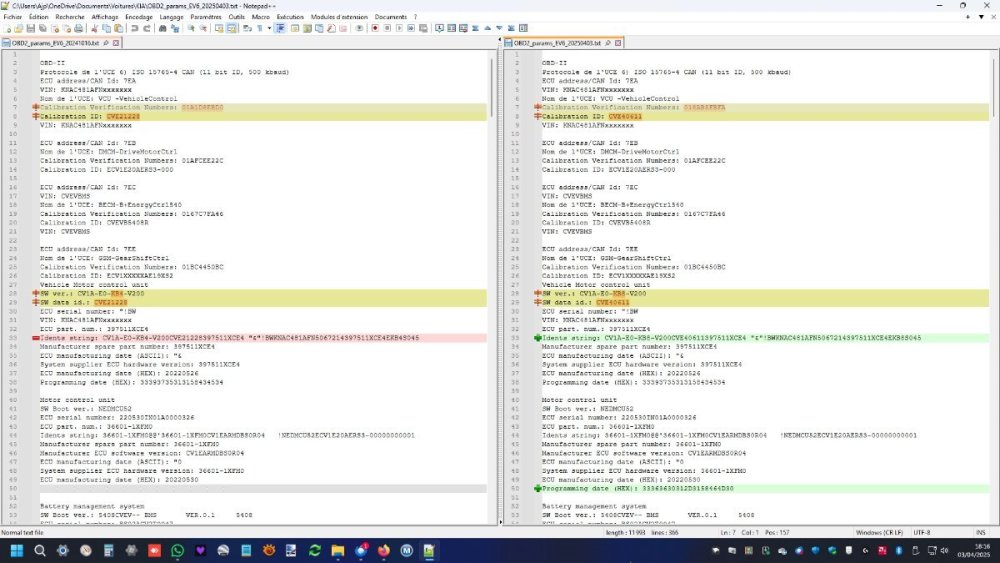This screenshot has width=1000, height=563.
Task: Open Firefox from the taskbar
Action: pos(384,551)
